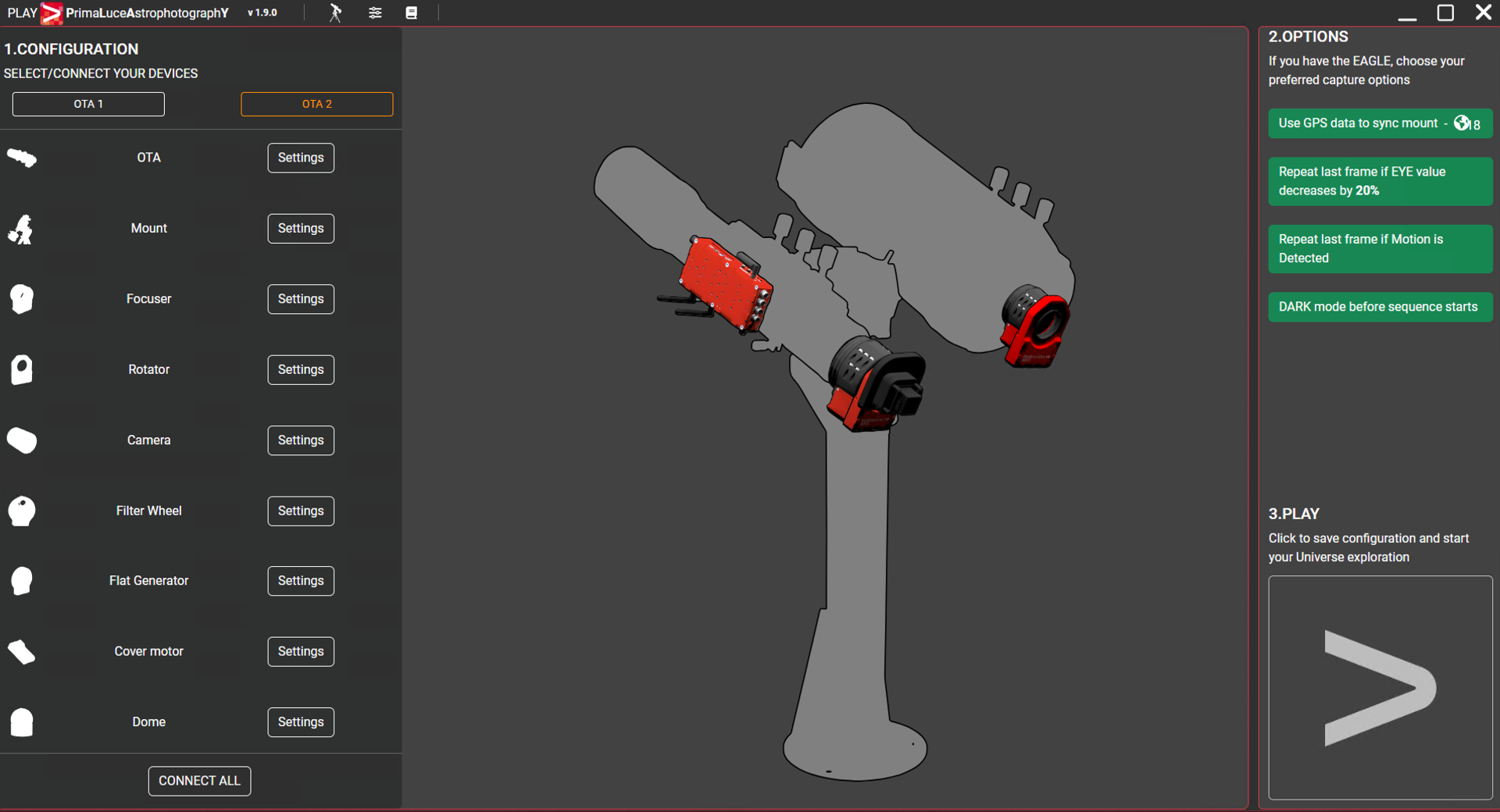The image size is (1500, 812).
Task: Open the preferences sliders icon in the toolbar
Action: (x=375, y=12)
